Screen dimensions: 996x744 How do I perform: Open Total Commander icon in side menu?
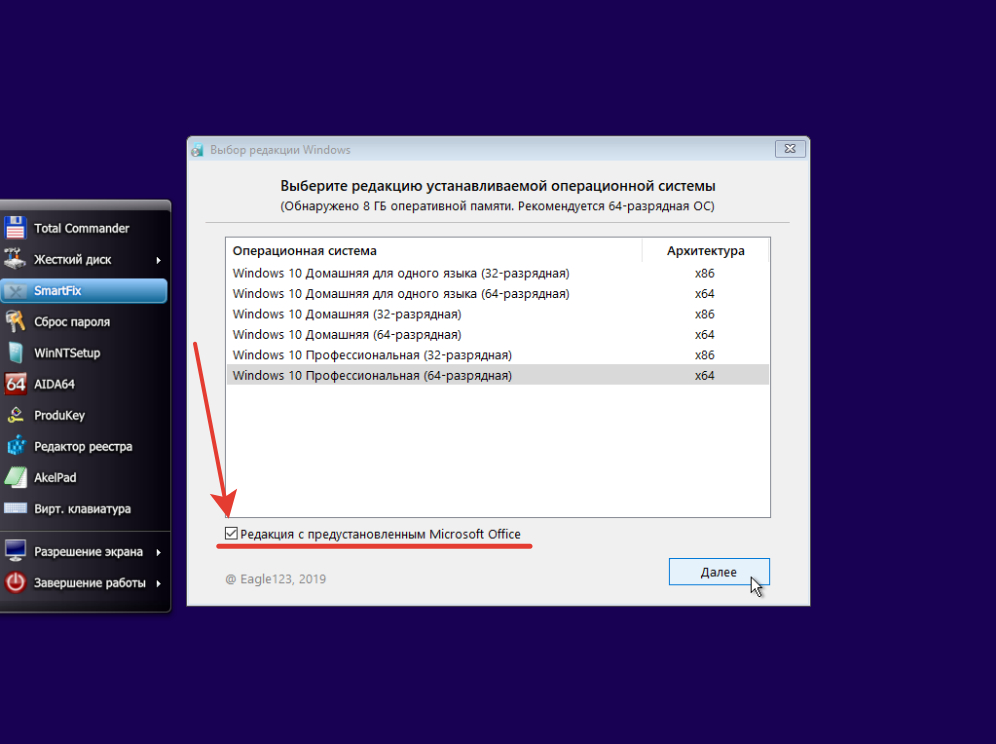coord(15,228)
